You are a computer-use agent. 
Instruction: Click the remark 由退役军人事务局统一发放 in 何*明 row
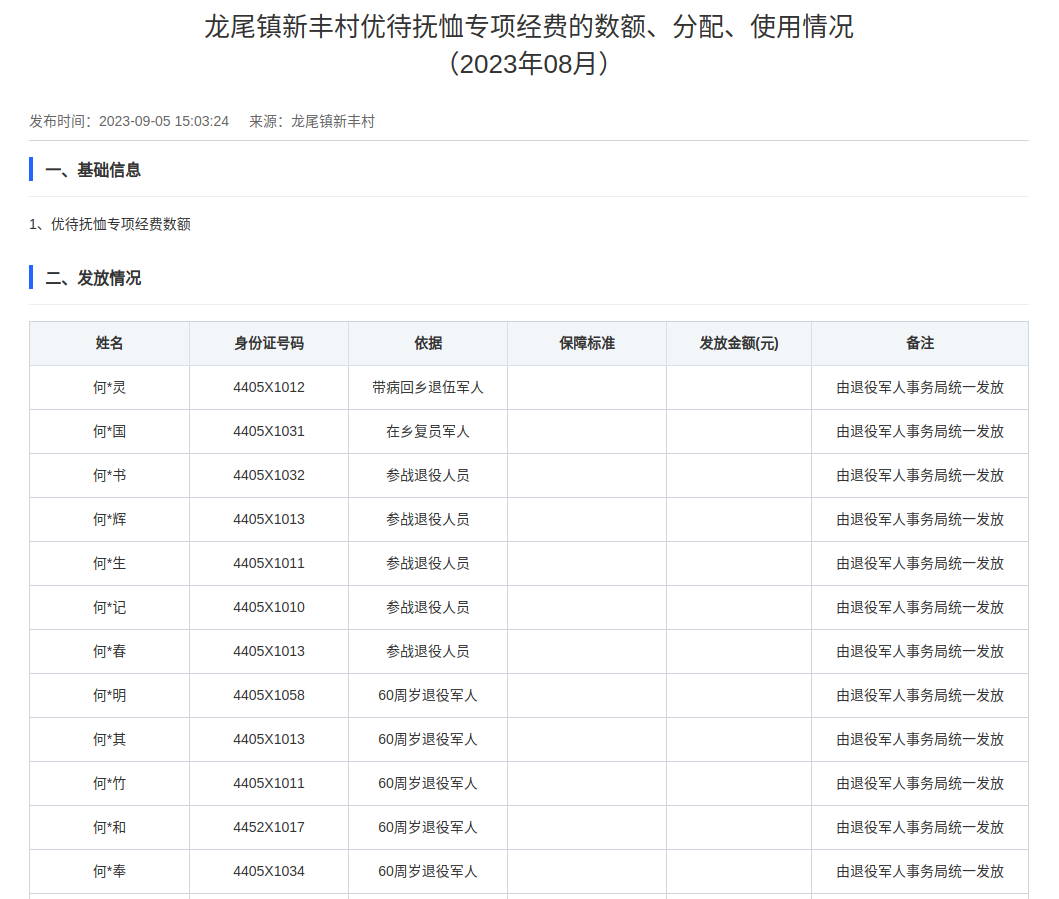pos(920,696)
